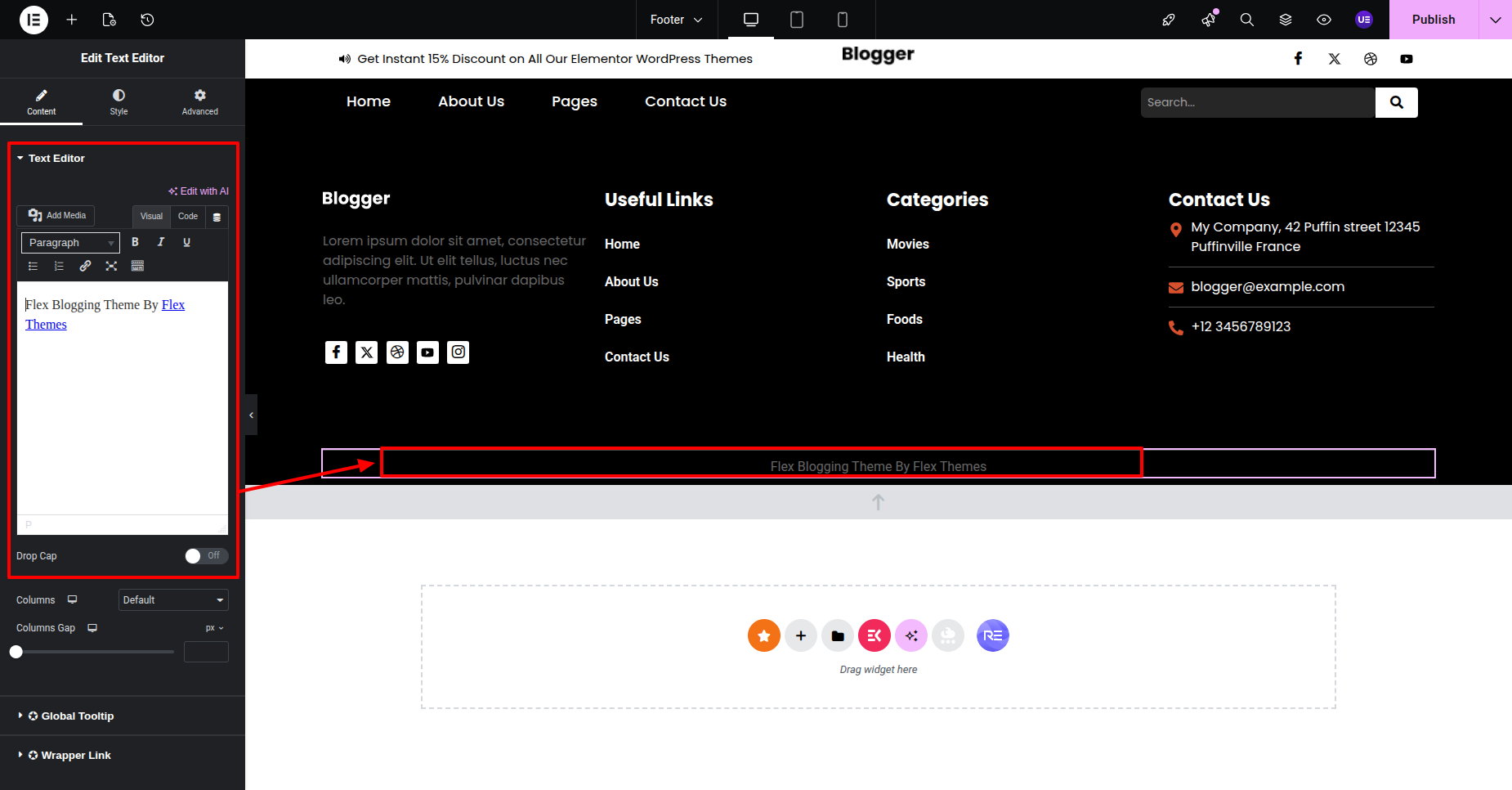
Task: Click the Elementor logo menu icon
Action: pos(34,20)
